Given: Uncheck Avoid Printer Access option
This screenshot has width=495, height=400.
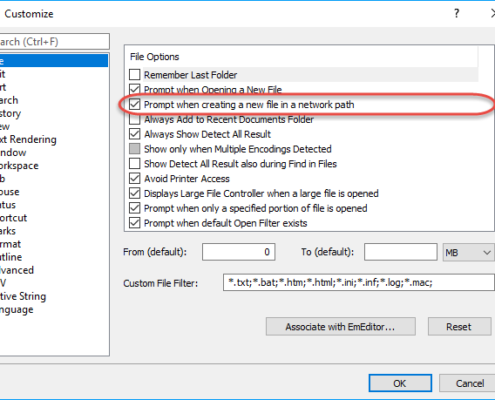Looking at the screenshot, I should [x=135, y=178].
